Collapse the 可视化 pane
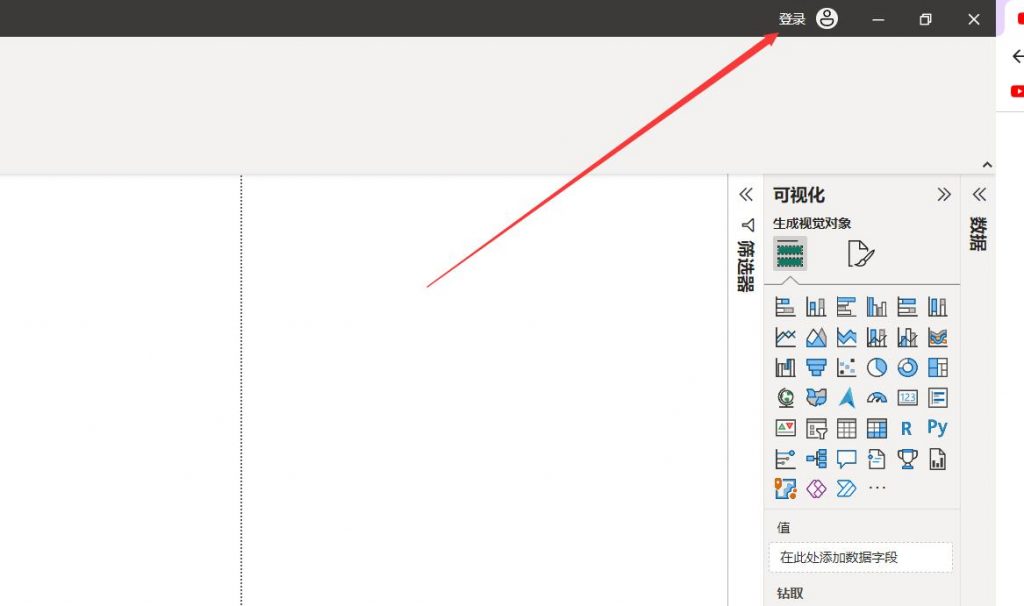The height and width of the screenshot is (606, 1024). pyautogui.click(x=944, y=194)
